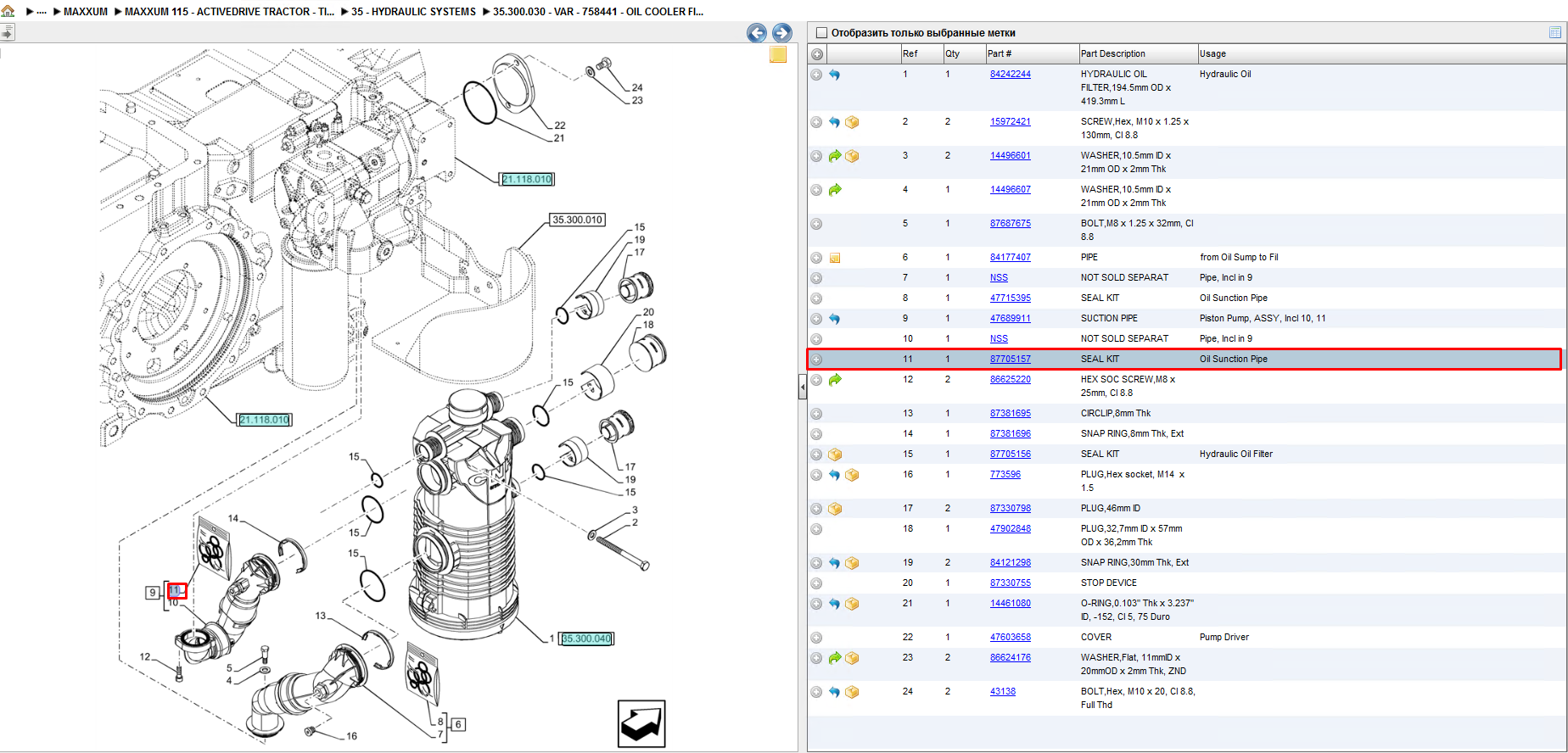Select callout 22 in the diagram
The height and width of the screenshot is (753, 1568).
click(x=560, y=126)
